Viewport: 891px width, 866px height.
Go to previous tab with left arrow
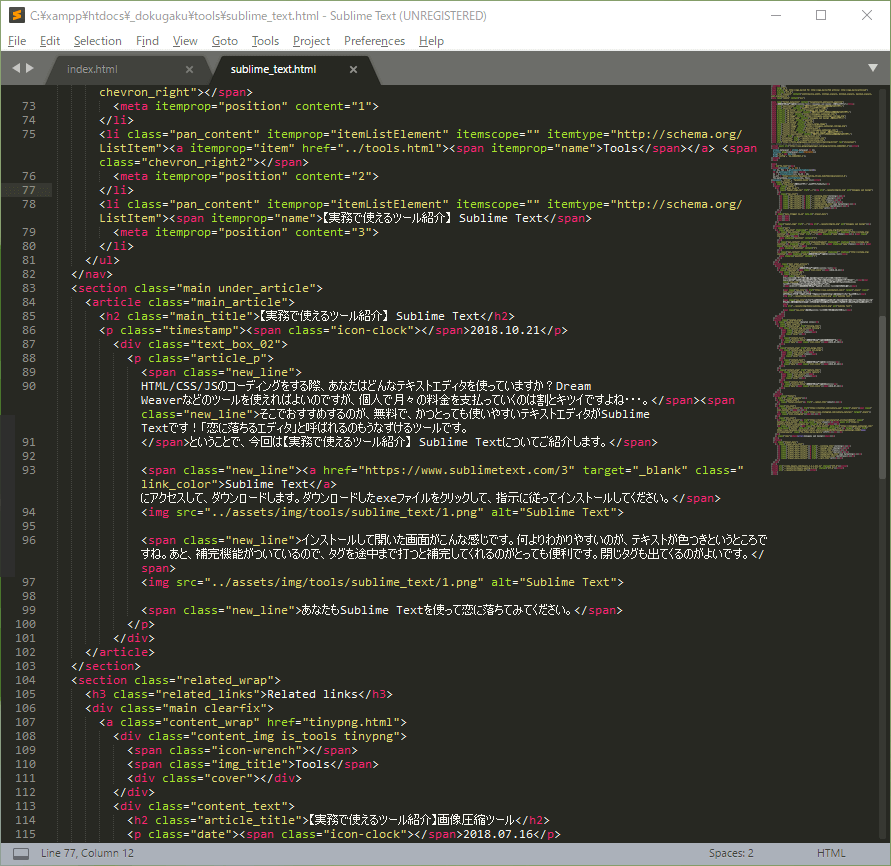point(16,68)
